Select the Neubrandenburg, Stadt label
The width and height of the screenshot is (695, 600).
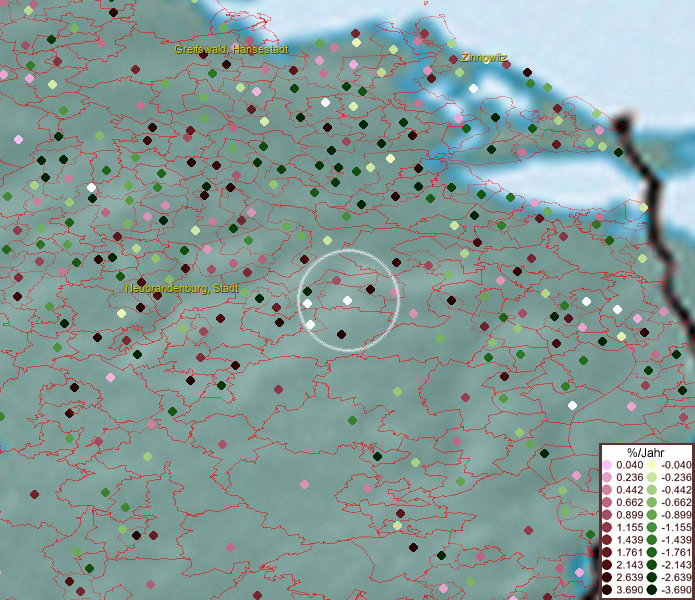tap(181, 287)
